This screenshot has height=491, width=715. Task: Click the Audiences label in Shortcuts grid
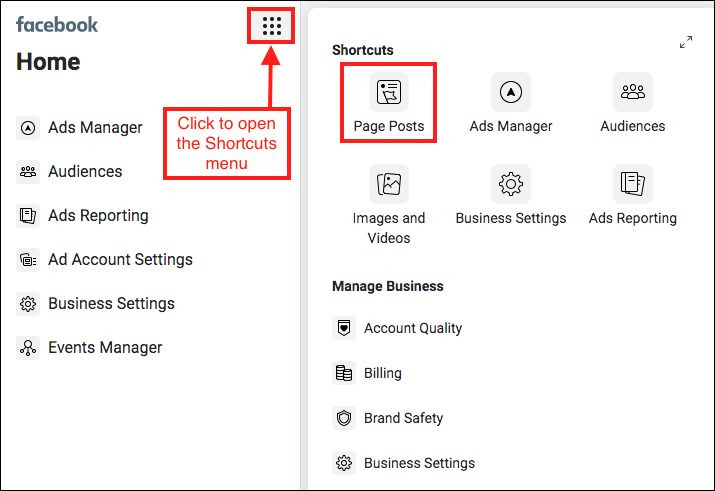click(633, 126)
